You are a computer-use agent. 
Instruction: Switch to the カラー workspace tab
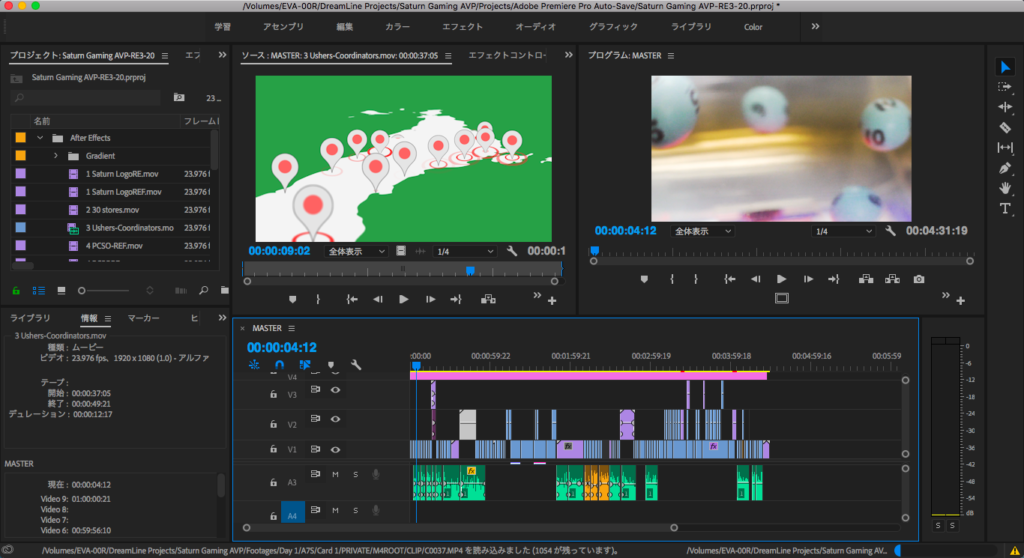point(397,27)
